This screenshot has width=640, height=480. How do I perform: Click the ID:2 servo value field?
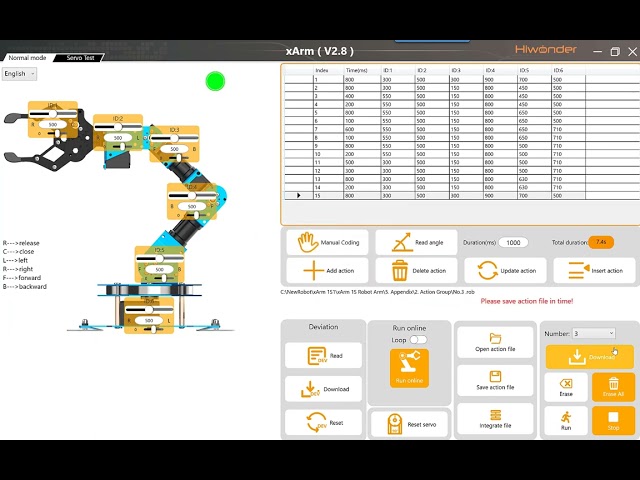coord(118,138)
